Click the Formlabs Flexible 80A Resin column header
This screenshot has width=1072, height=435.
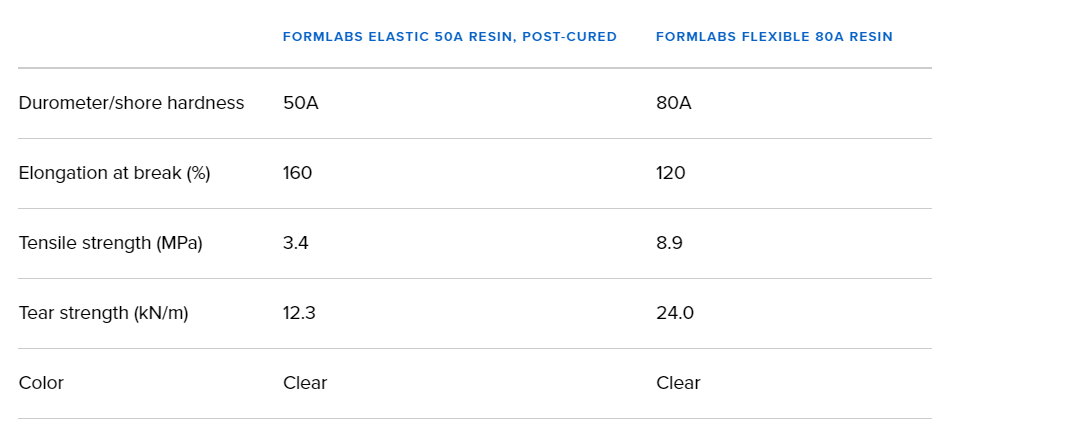click(774, 37)
